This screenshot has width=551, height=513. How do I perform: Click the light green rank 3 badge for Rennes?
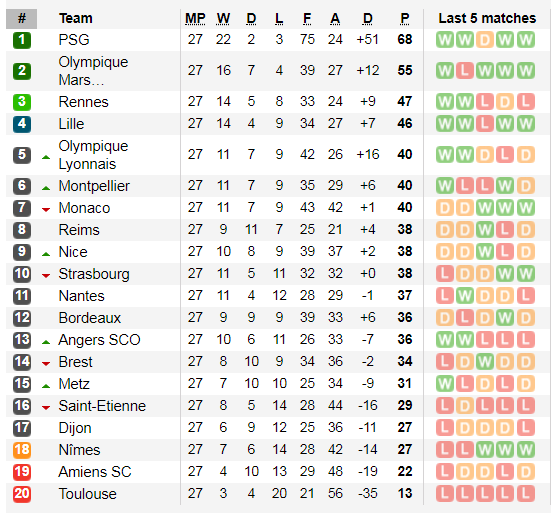22,102
